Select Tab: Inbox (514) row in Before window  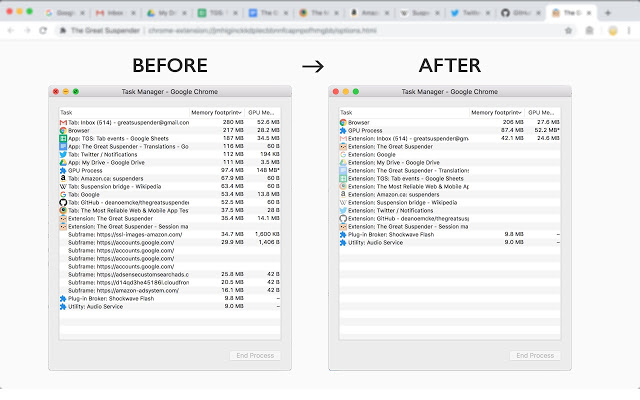click(170, 122)
